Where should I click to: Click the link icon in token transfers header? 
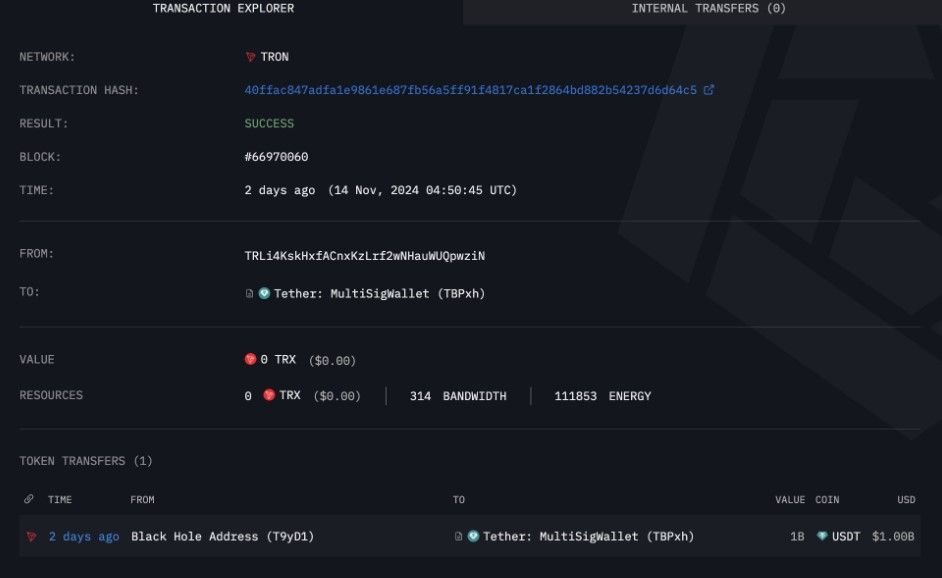29,499
